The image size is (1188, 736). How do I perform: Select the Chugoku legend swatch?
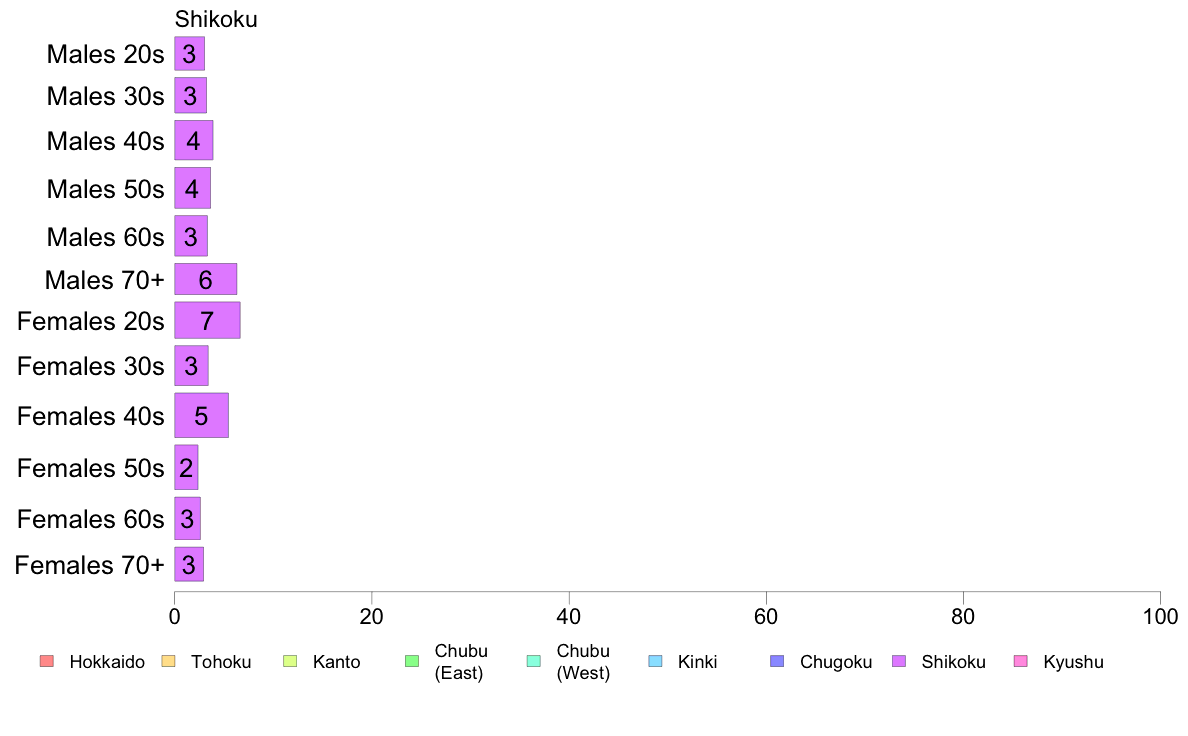pyautogui.click(x=777, y=661)
